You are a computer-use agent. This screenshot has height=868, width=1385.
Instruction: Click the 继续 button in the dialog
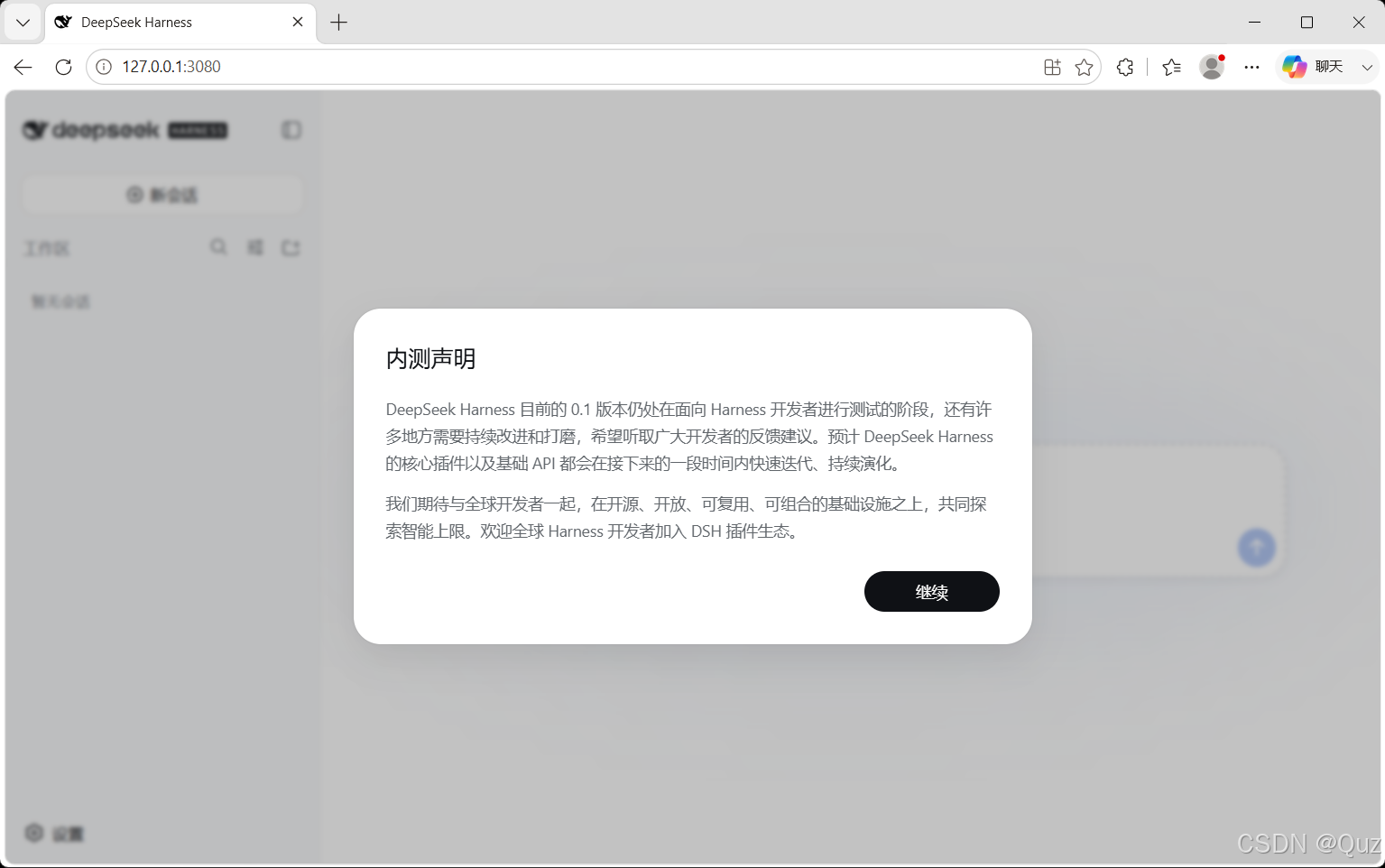[x=931, y=591]
